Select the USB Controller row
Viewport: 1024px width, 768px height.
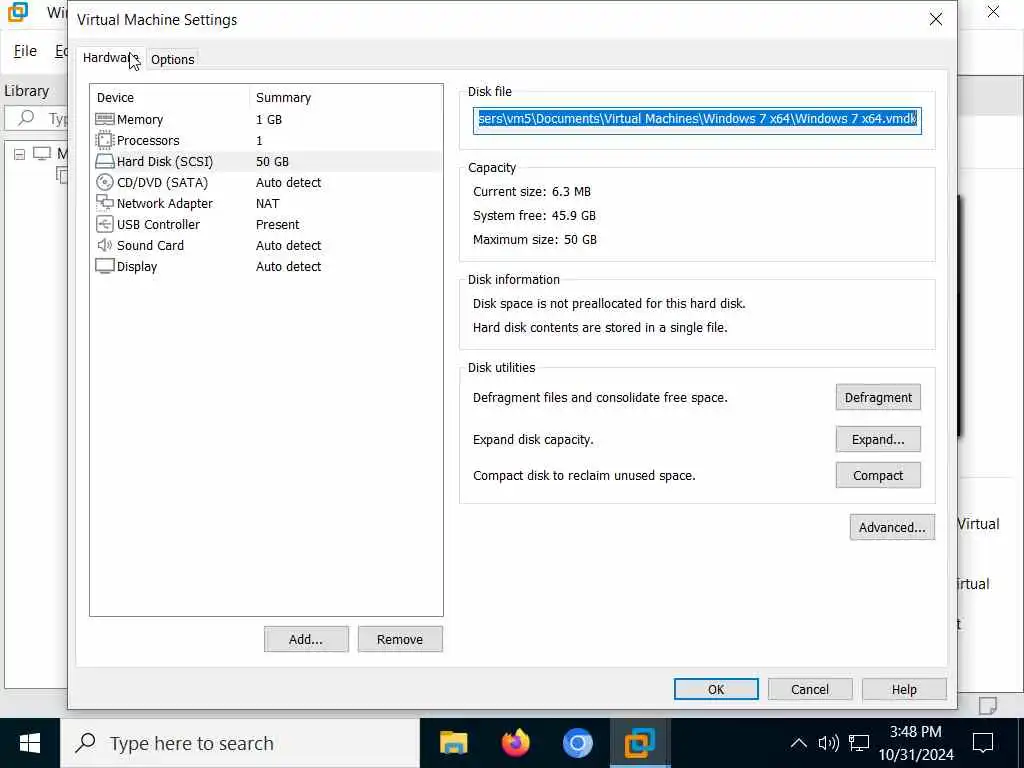tap(266, 224)
